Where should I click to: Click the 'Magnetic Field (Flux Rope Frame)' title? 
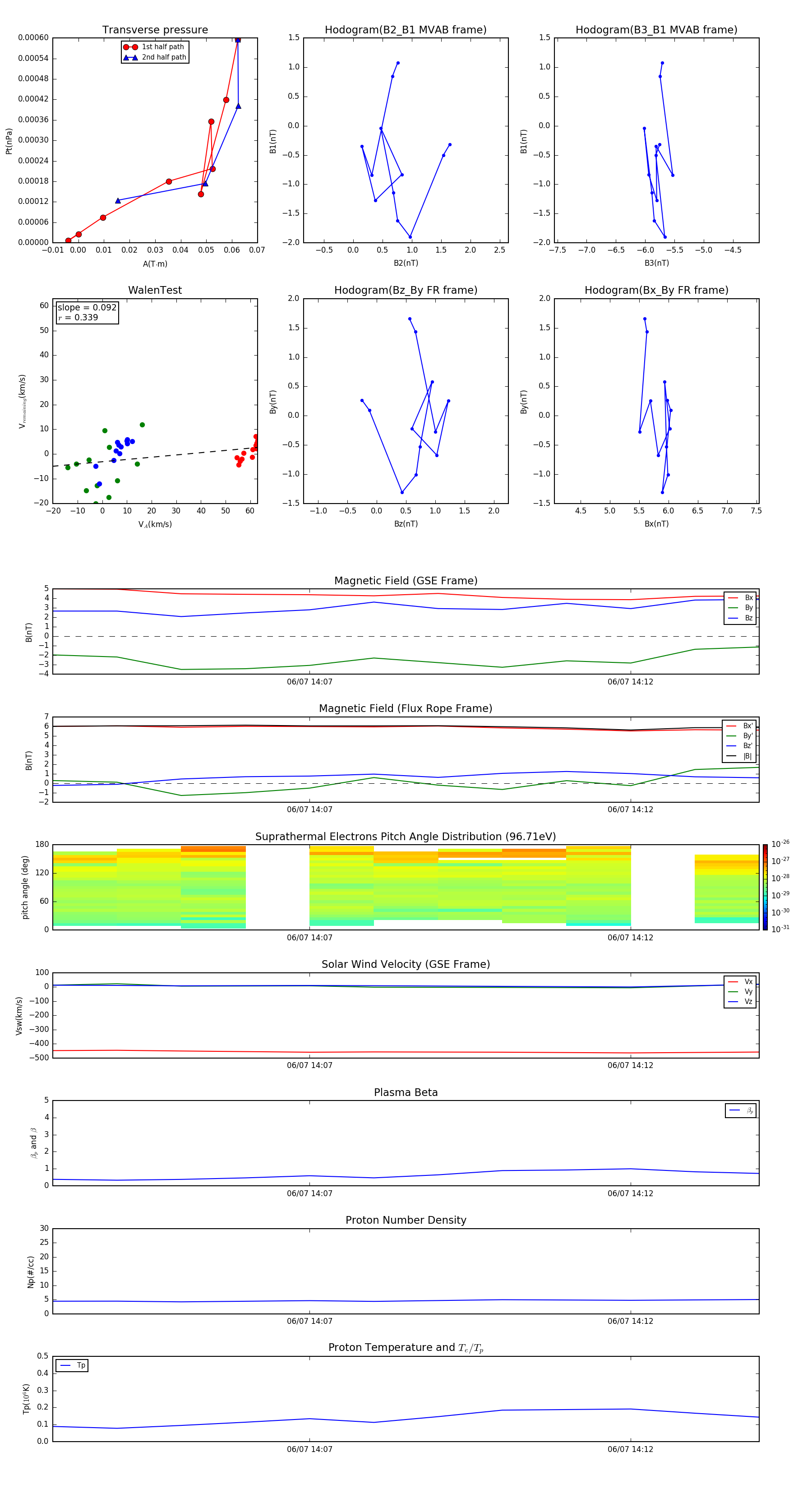coord(406,709)
